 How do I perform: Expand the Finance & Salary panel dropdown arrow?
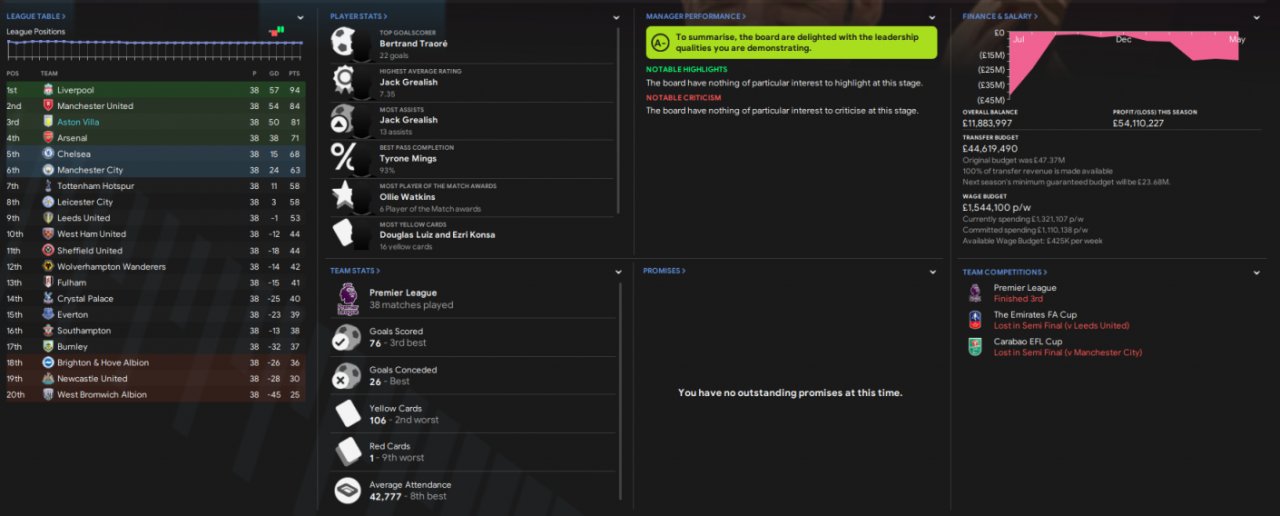1257,17
